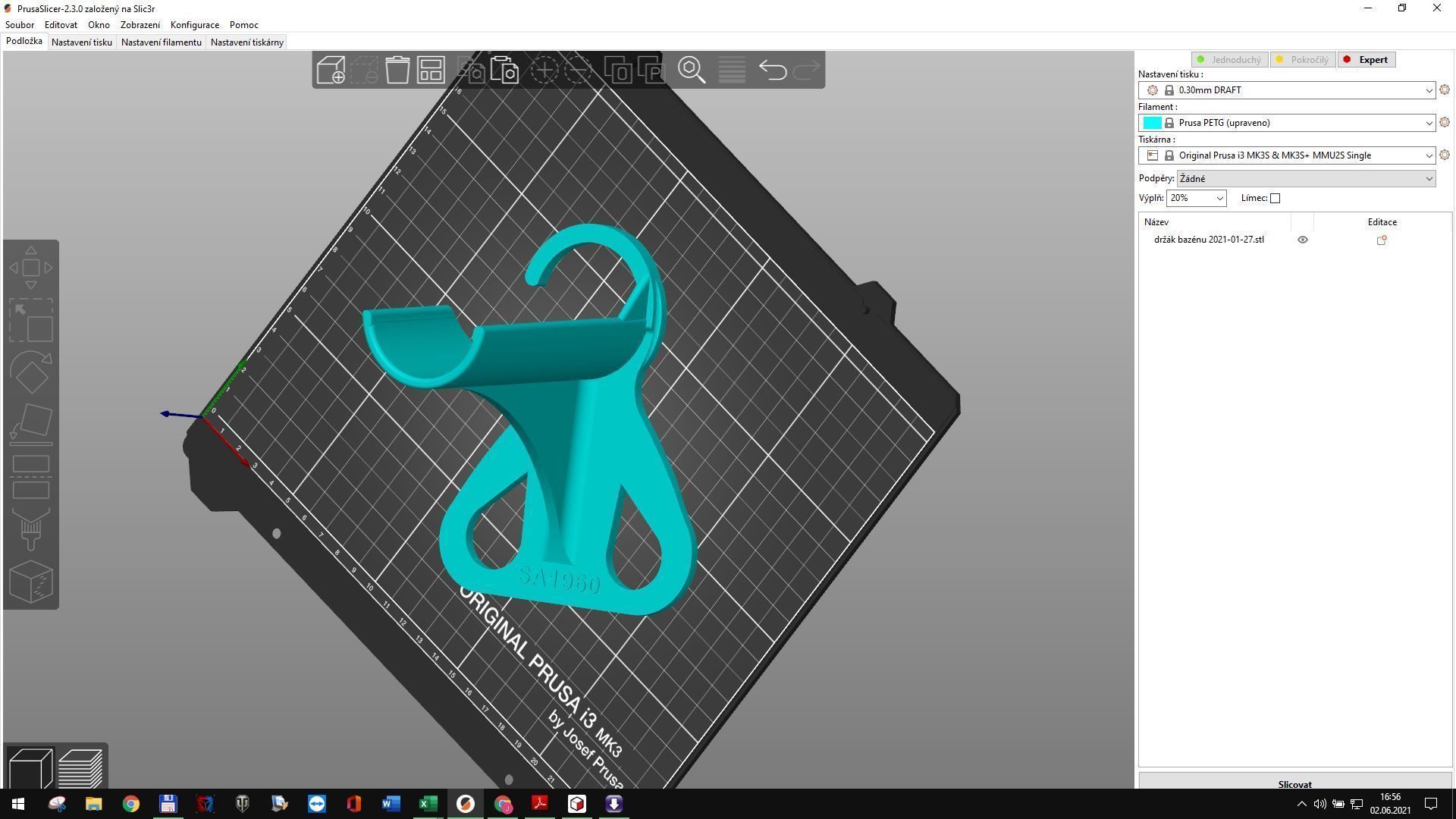
Task: Open the Search magnifier tool
Action: coord(692,71)
